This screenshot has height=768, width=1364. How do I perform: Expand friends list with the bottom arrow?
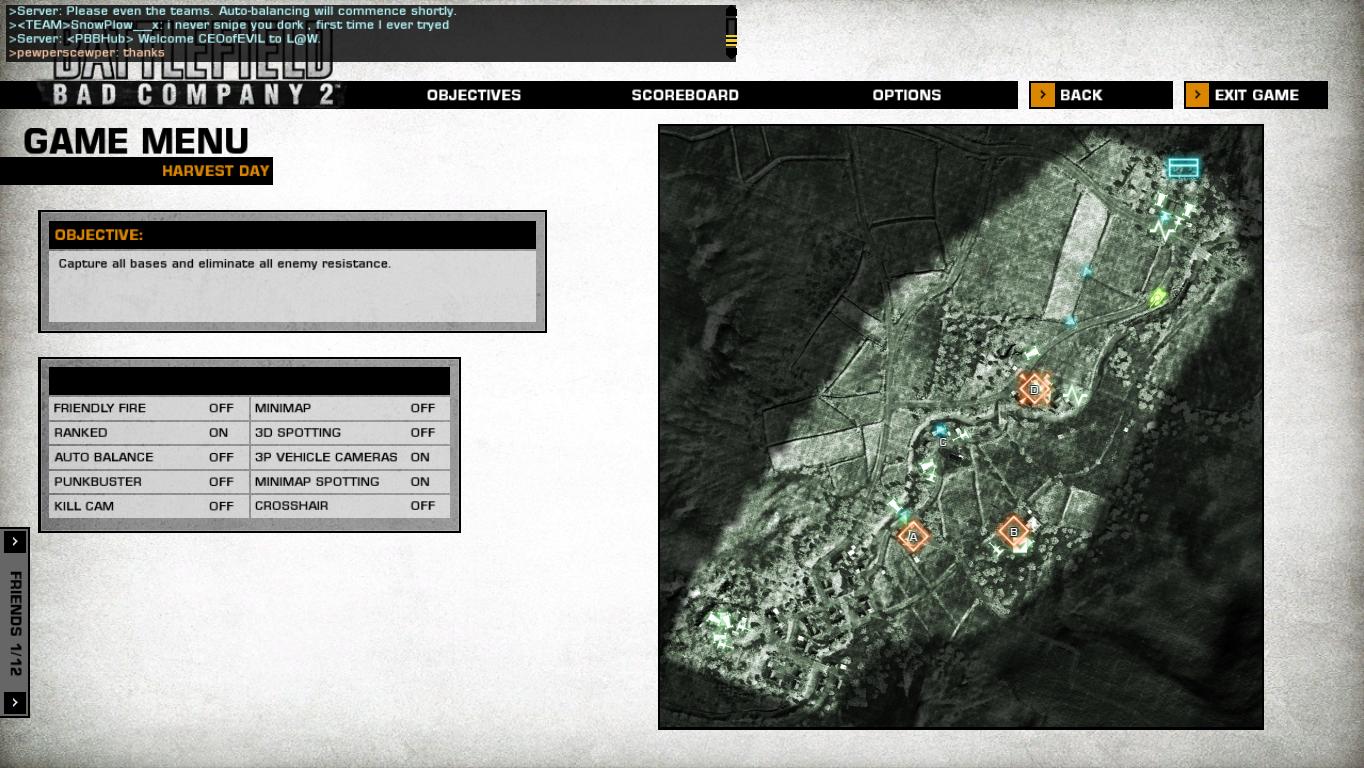pyautogui.click(x=15, y=703)
